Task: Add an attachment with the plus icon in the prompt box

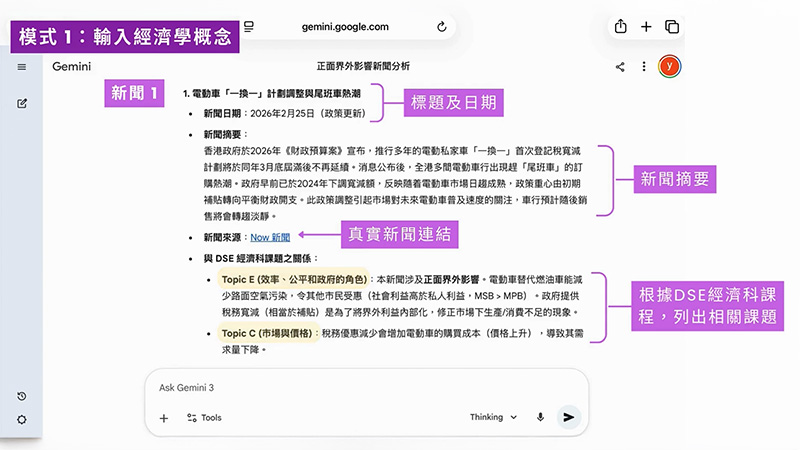Action: (164, 418)
